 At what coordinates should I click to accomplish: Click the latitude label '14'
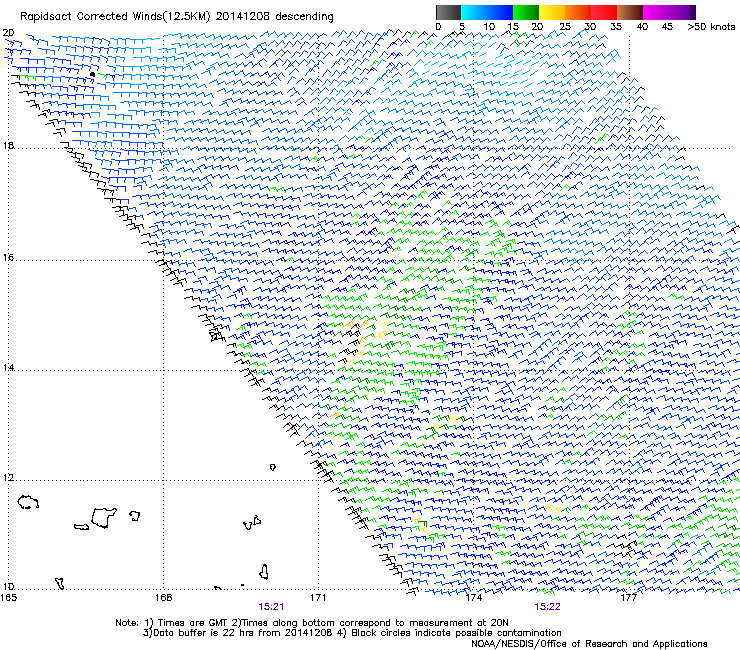tap(8, 367)
